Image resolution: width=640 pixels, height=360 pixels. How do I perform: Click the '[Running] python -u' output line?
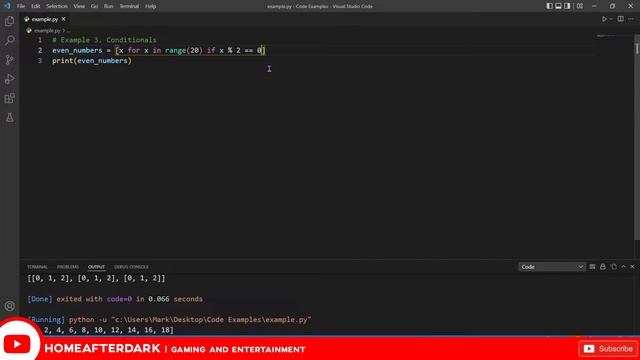point(169,320)
